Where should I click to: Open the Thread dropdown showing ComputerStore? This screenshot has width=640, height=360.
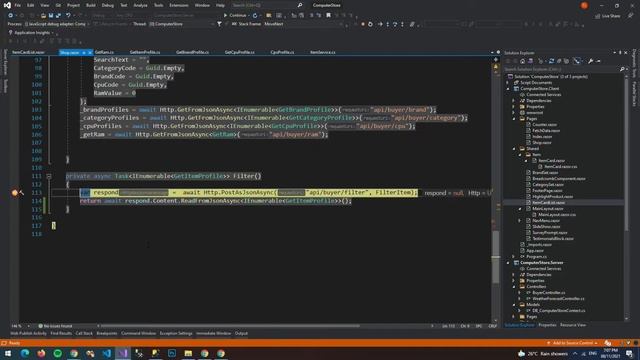coord(182,24)
